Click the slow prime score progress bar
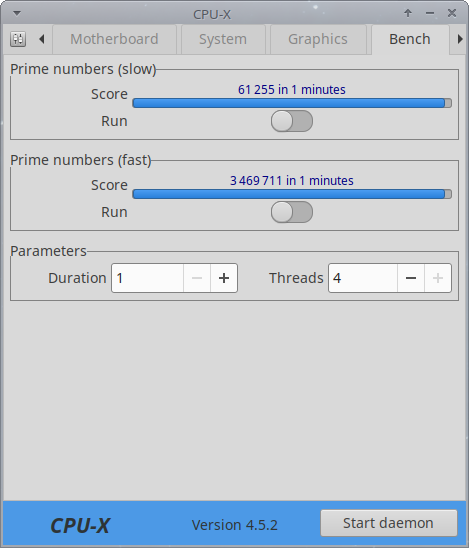The image size is (469, 548). (292, 103)
